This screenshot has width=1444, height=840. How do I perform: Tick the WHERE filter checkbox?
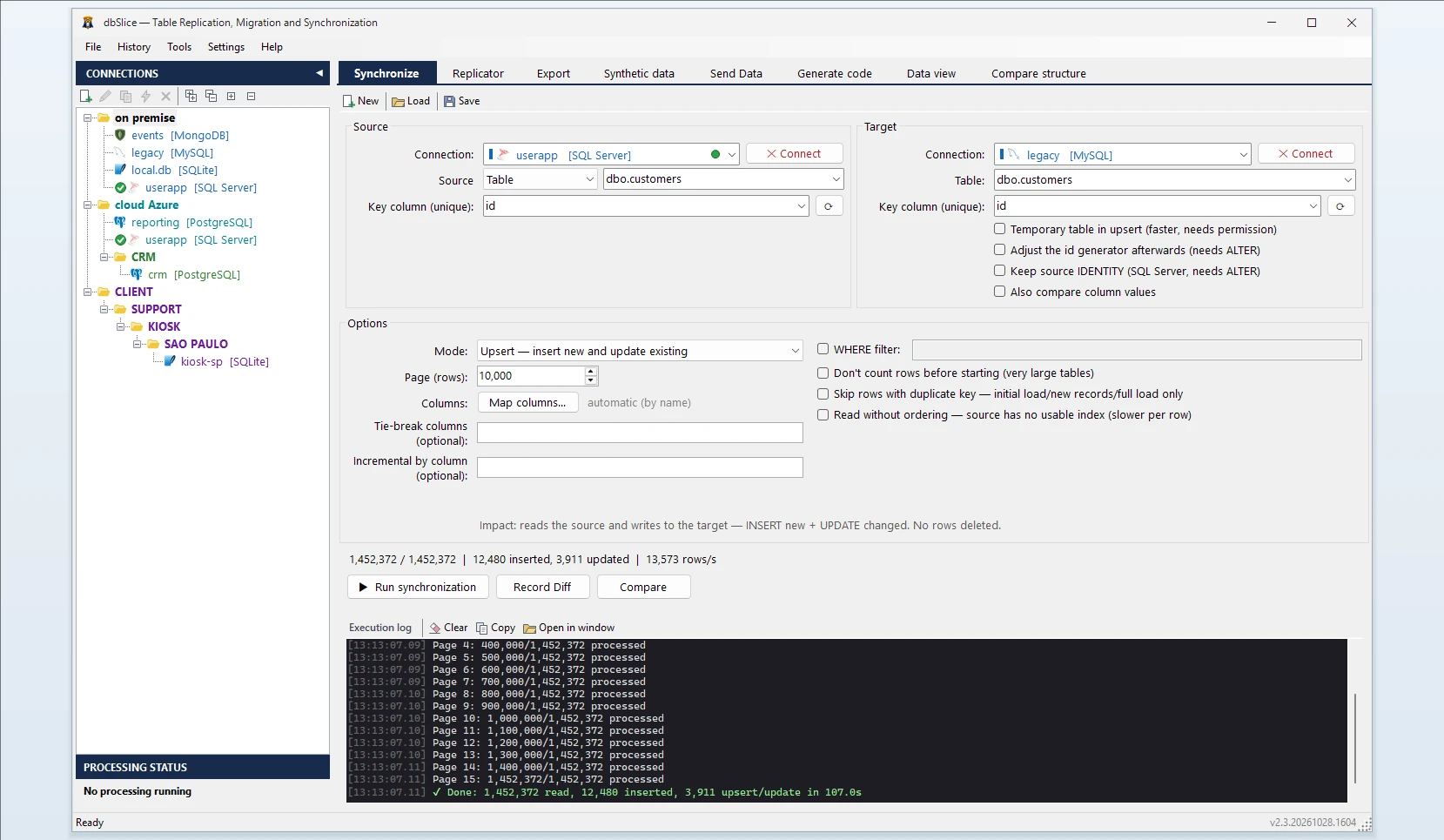[823, 349]
